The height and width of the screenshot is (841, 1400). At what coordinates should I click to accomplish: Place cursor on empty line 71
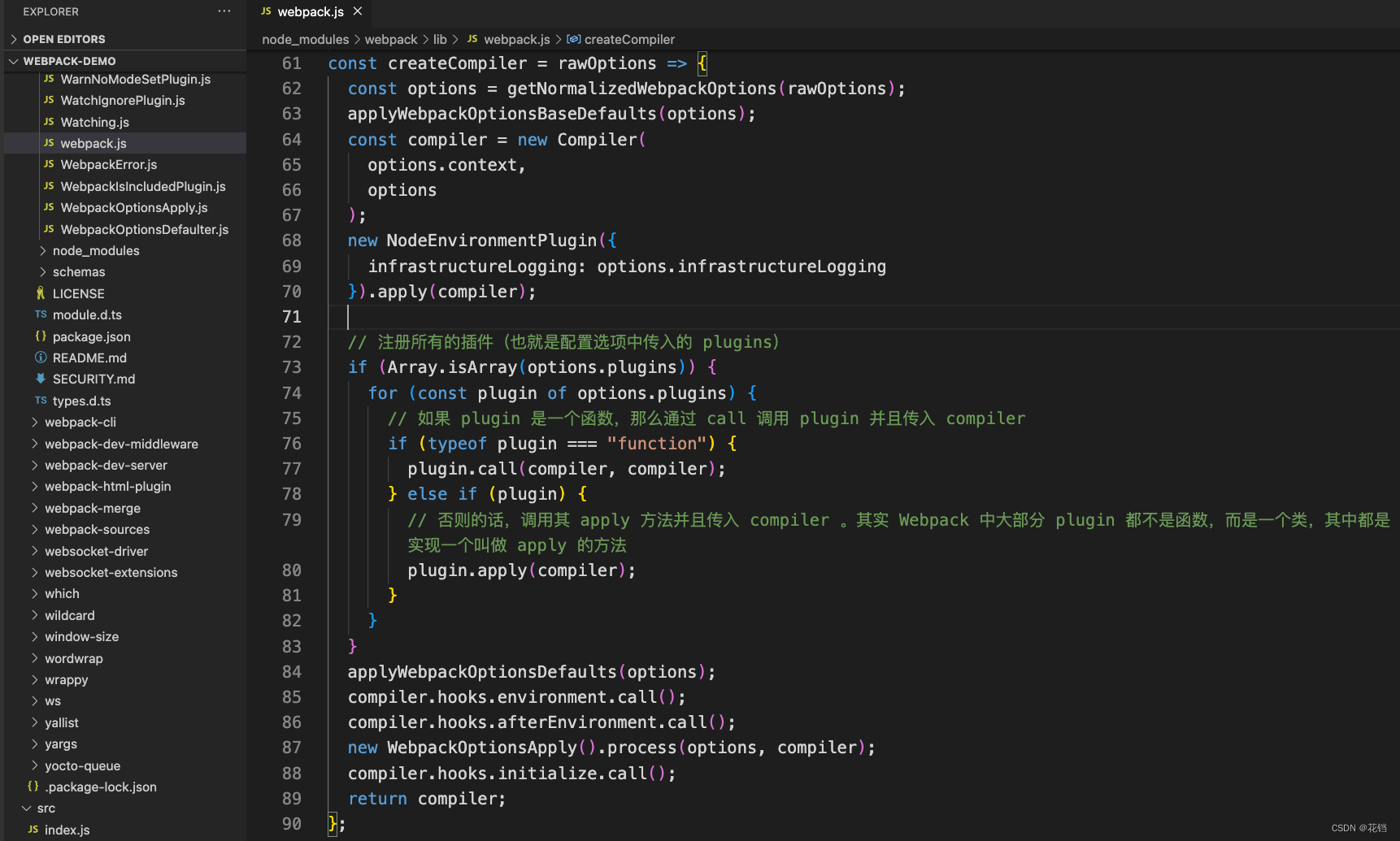coord(863,317)
